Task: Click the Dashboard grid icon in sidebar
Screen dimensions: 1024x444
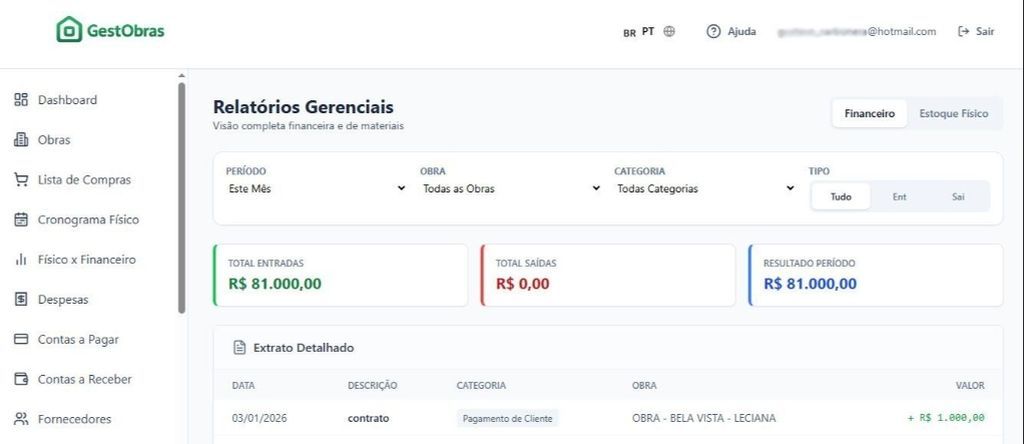Action: (20, 100)
